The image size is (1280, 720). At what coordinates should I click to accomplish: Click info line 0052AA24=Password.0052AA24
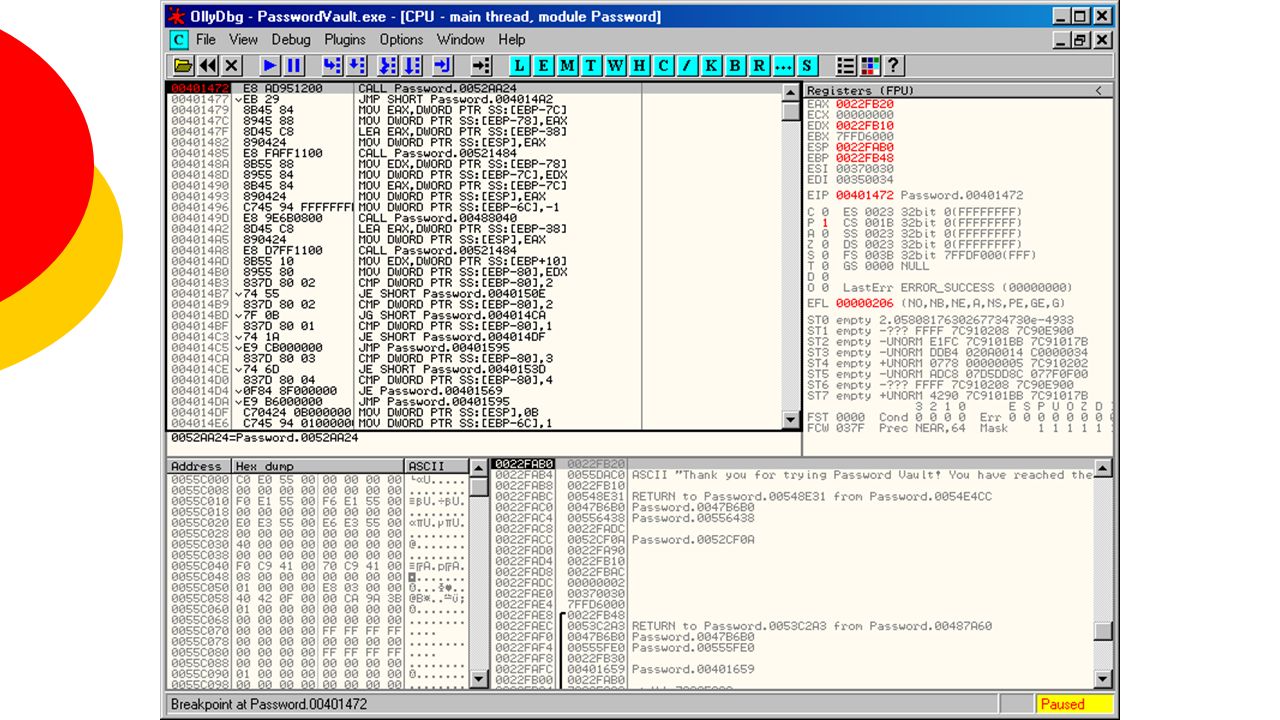pyautogui.click(x=264, y=438)
